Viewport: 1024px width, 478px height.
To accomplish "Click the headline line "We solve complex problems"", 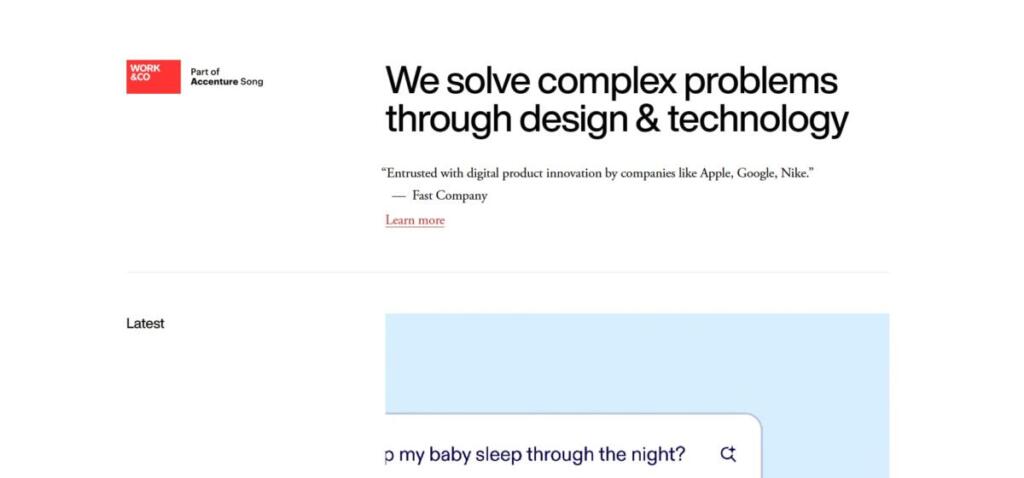I will point(611,80).
